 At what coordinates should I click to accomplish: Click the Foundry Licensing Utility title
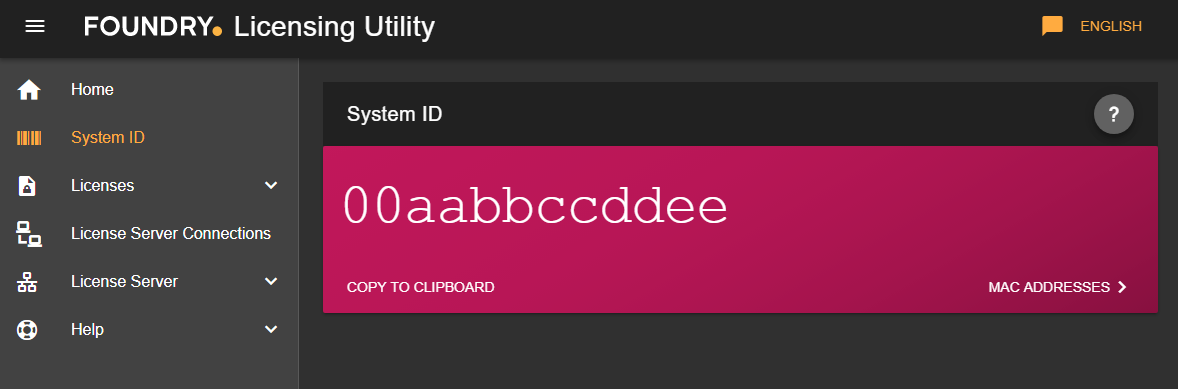coord(259,26)
